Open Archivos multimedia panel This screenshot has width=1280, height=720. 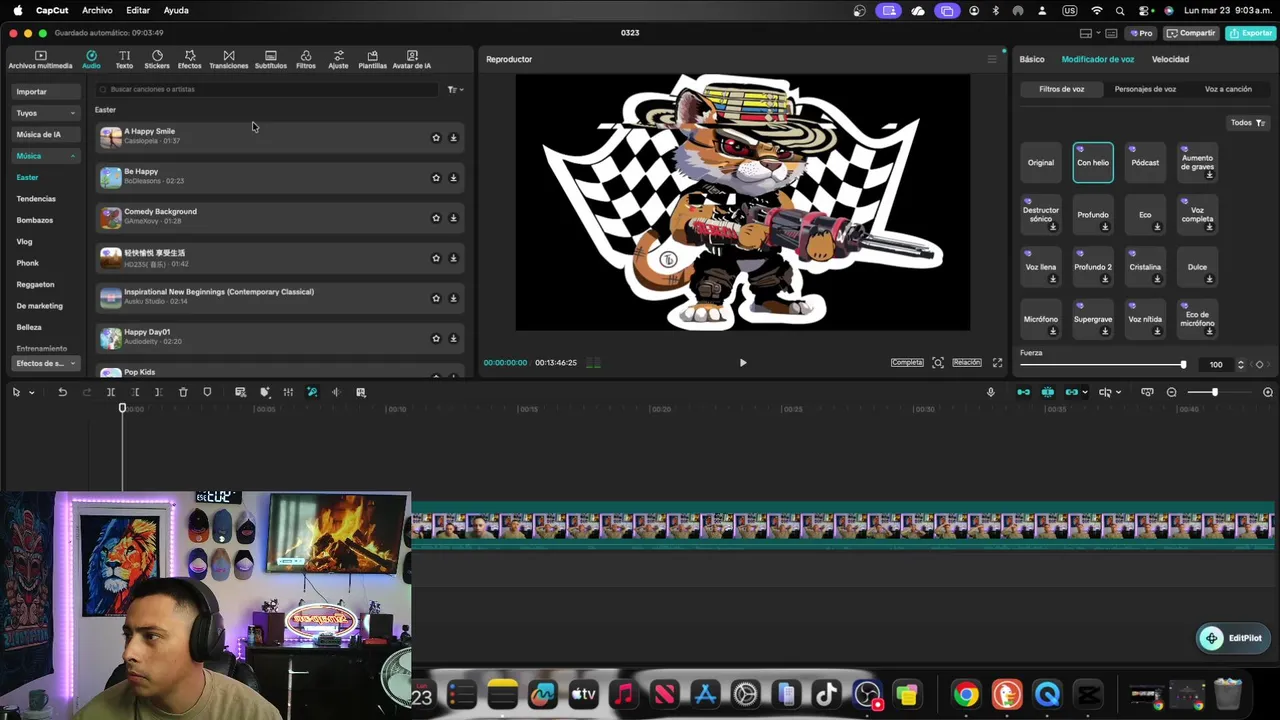pos(41,60)
